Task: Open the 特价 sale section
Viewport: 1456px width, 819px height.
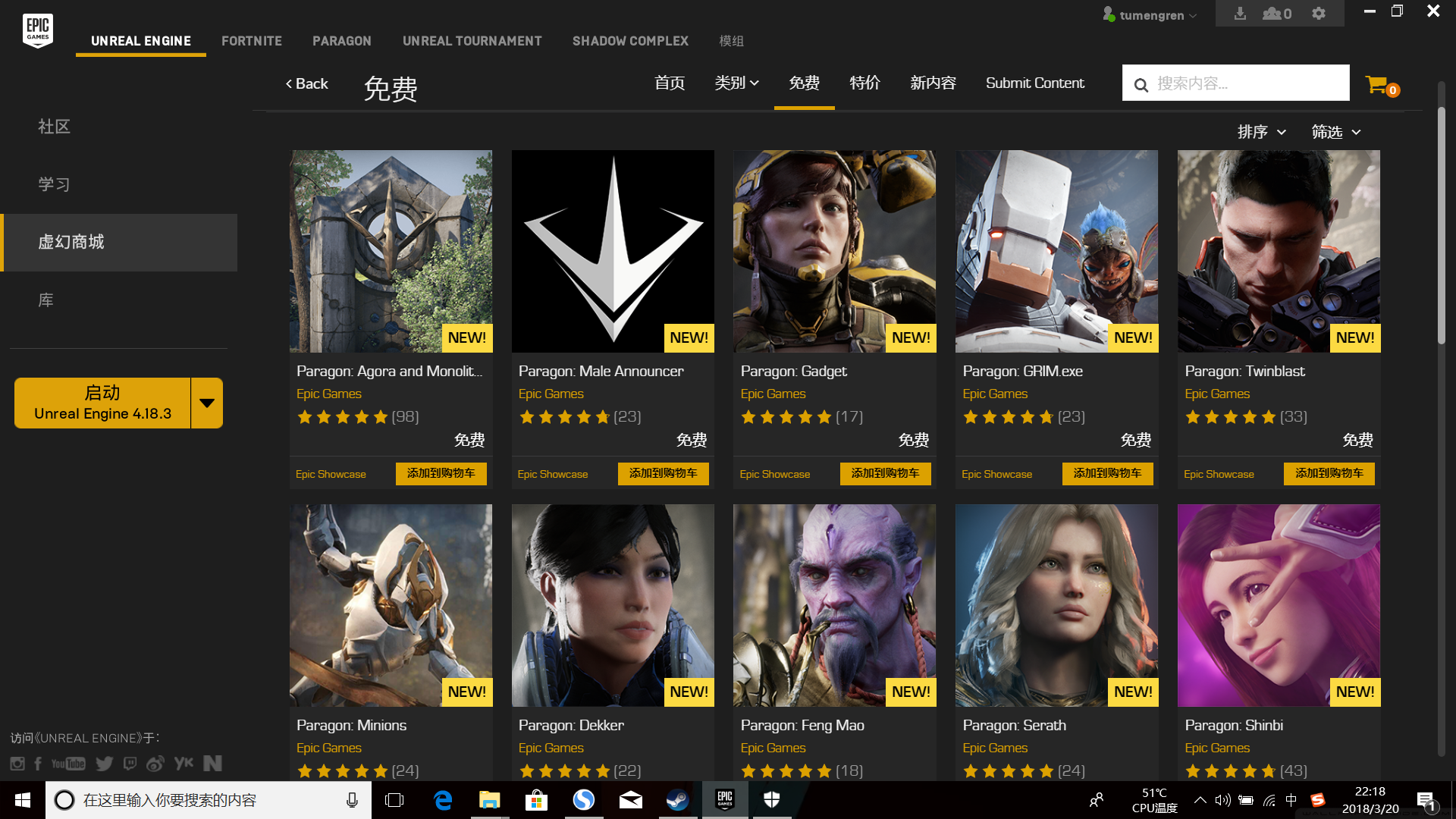Action: pos(865,83)
